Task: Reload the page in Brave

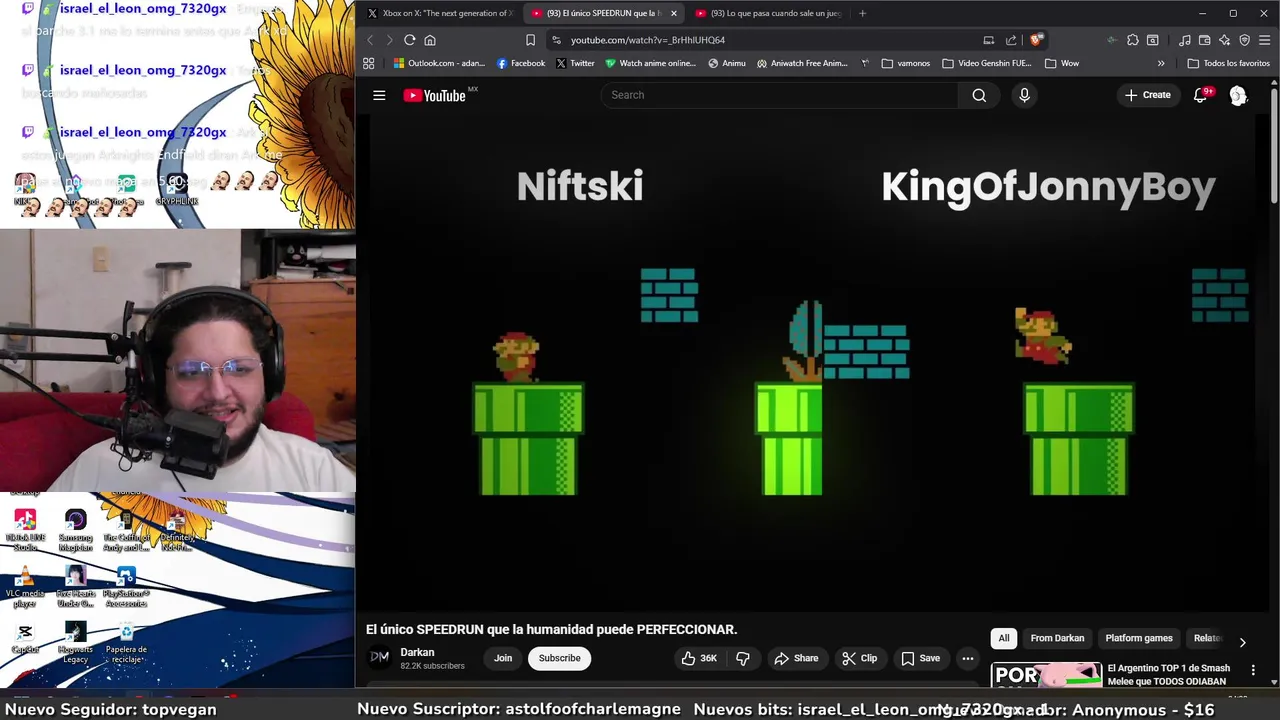Action: (x=409, y=40)
